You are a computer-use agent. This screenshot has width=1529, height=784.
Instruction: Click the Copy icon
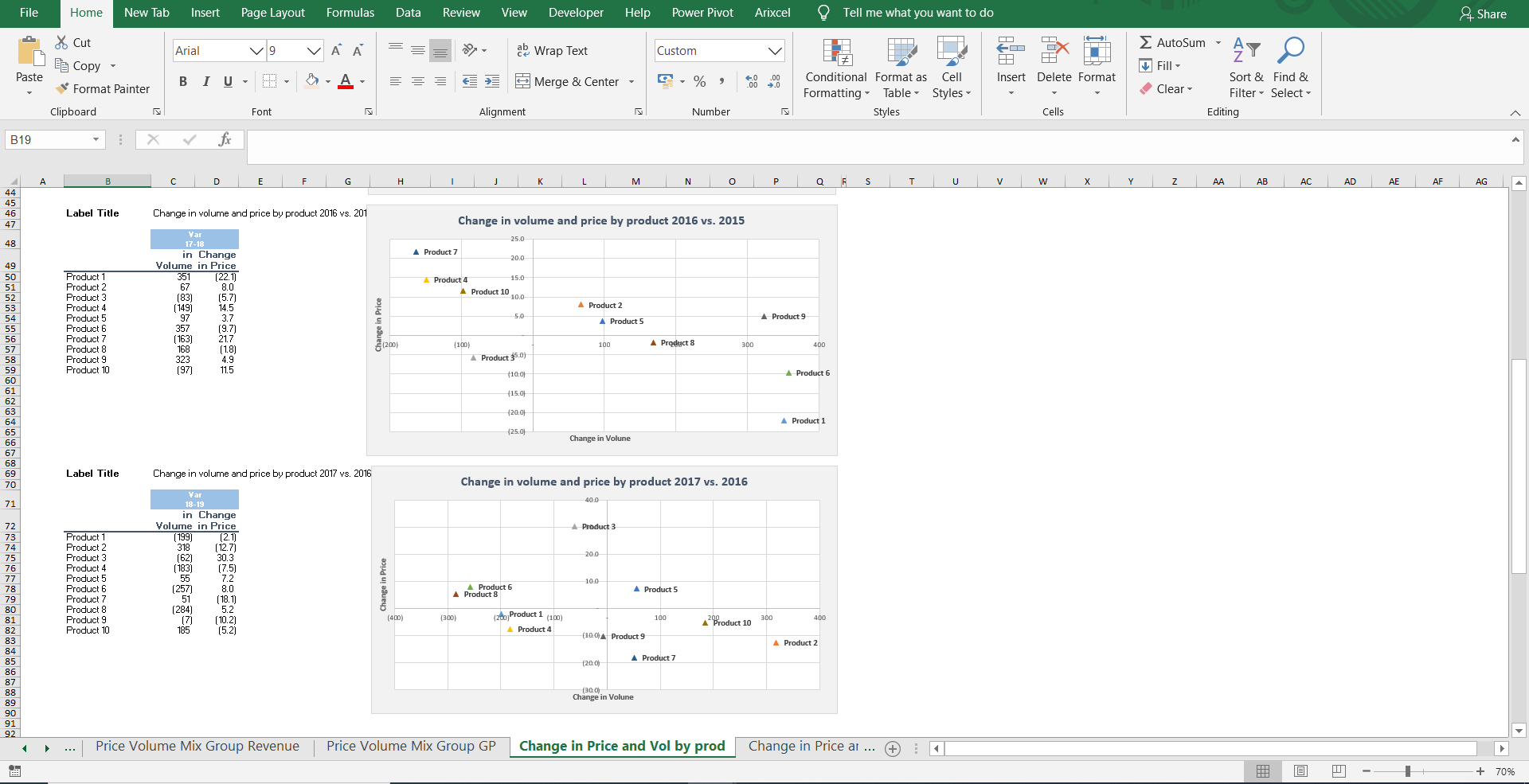pyautogui.click(x=61, y=65)
